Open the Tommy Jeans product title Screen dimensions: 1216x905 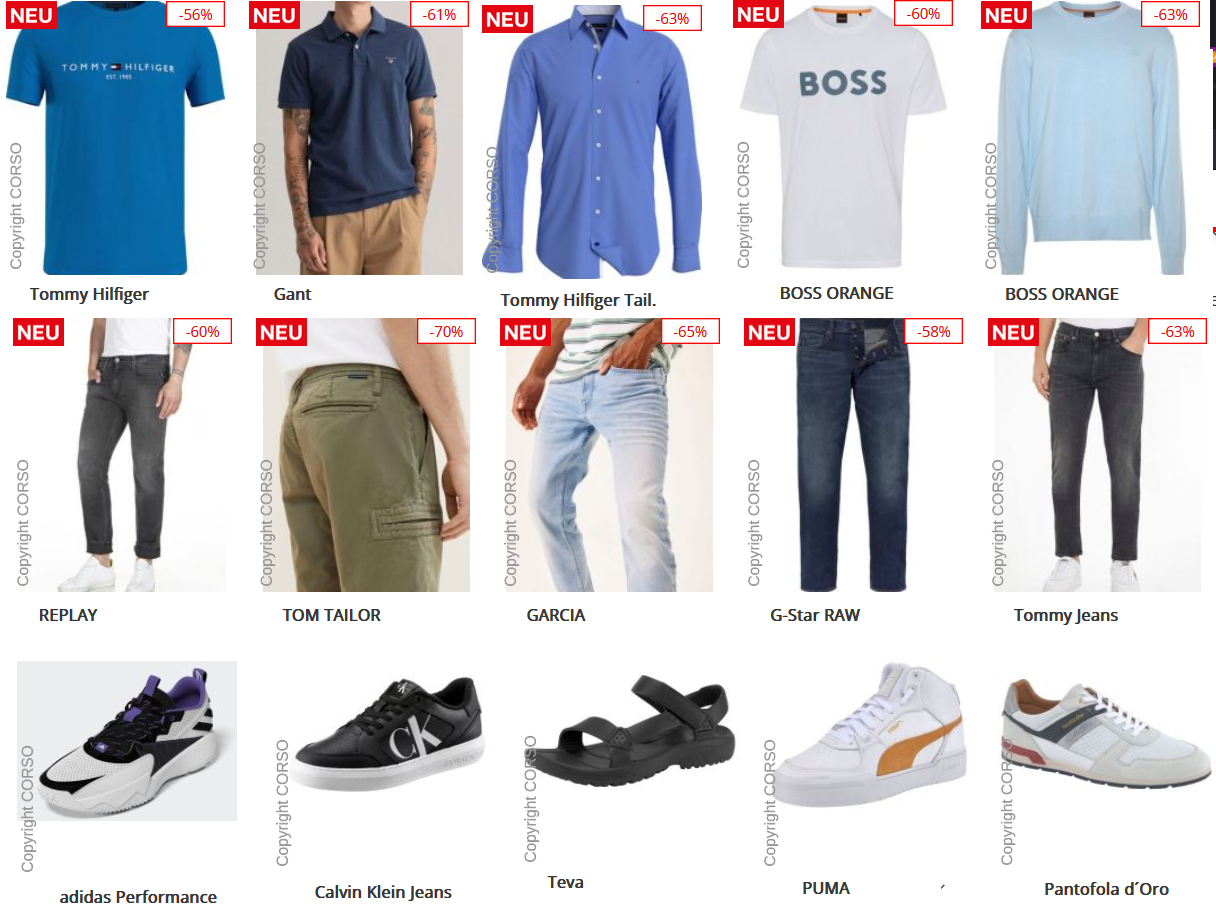coord(1066,615)
